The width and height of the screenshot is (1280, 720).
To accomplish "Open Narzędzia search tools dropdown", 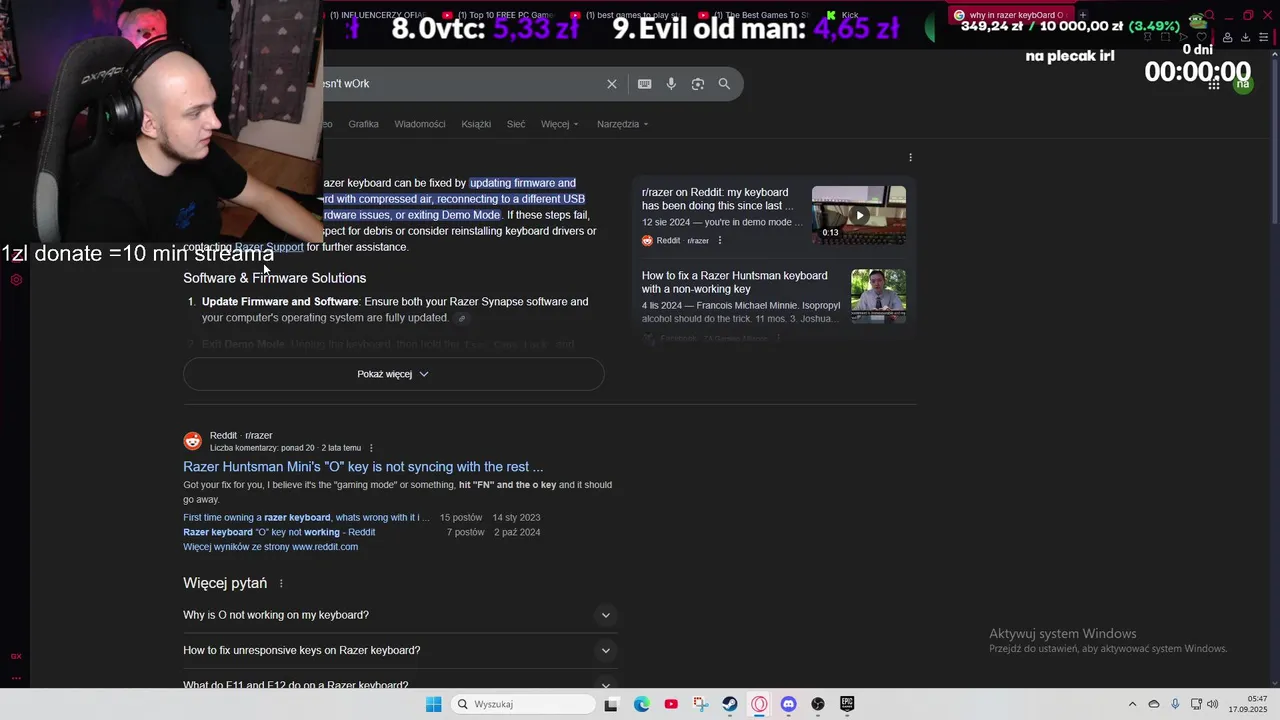I will tap(622, 124).
